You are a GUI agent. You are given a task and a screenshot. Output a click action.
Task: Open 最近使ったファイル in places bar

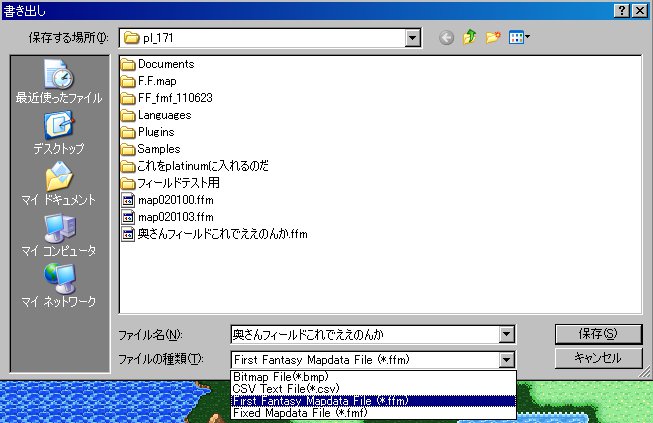(59, 82)
